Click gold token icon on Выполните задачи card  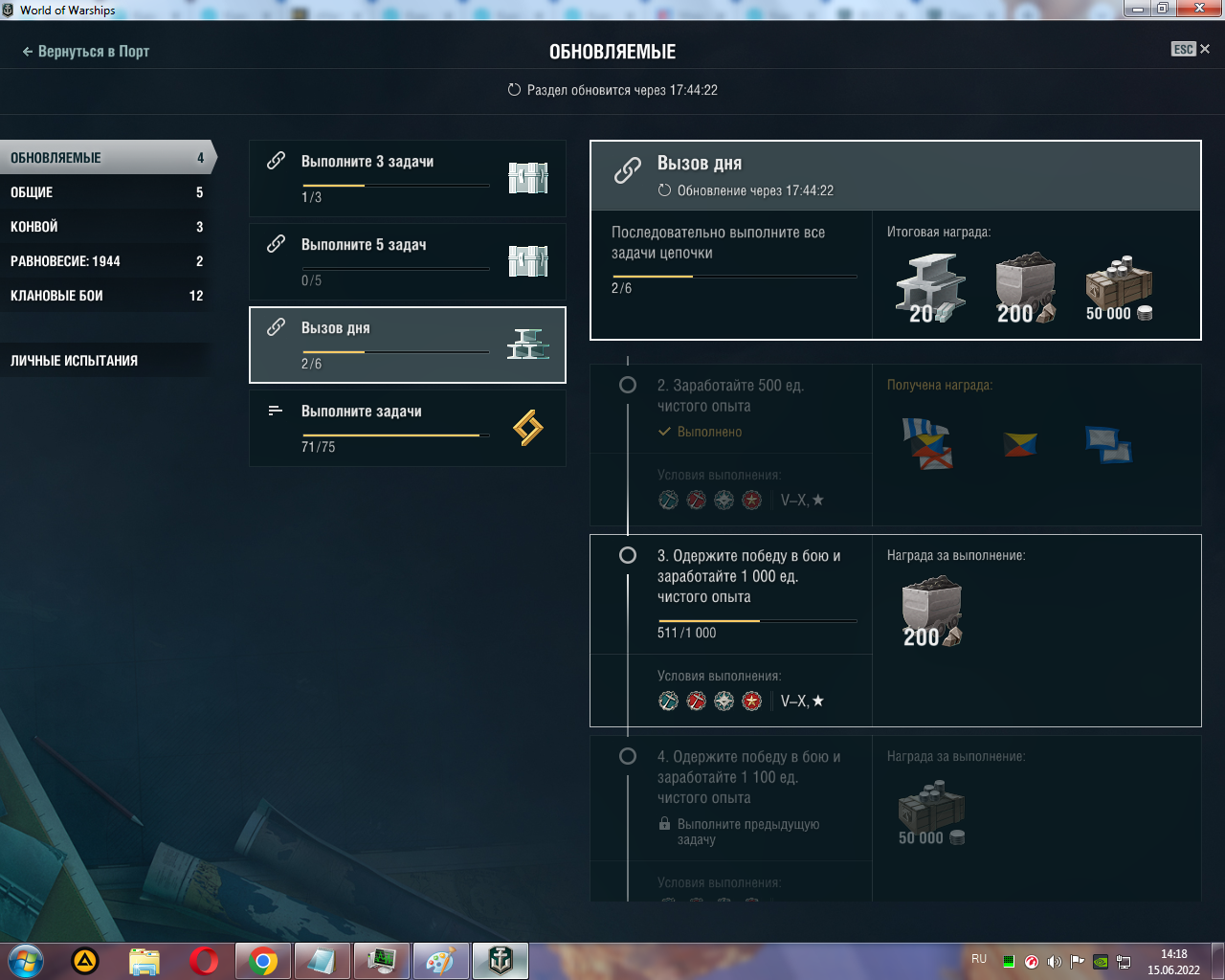528,428
